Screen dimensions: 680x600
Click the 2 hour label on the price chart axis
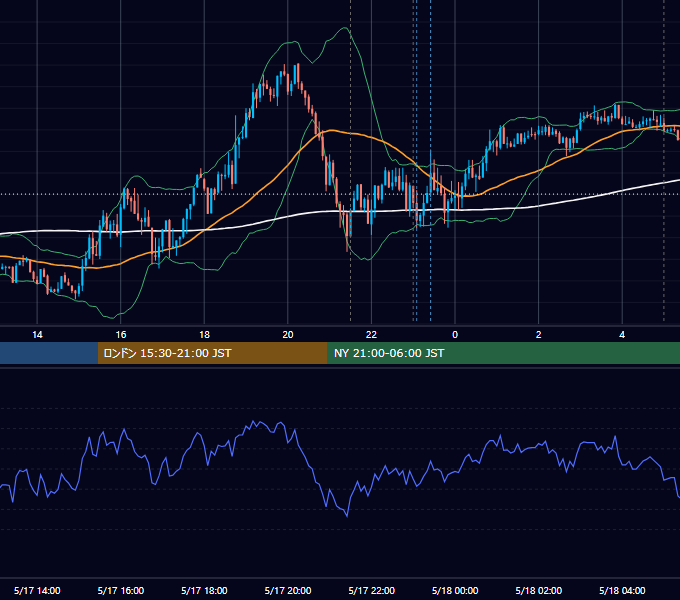[539, 335]
